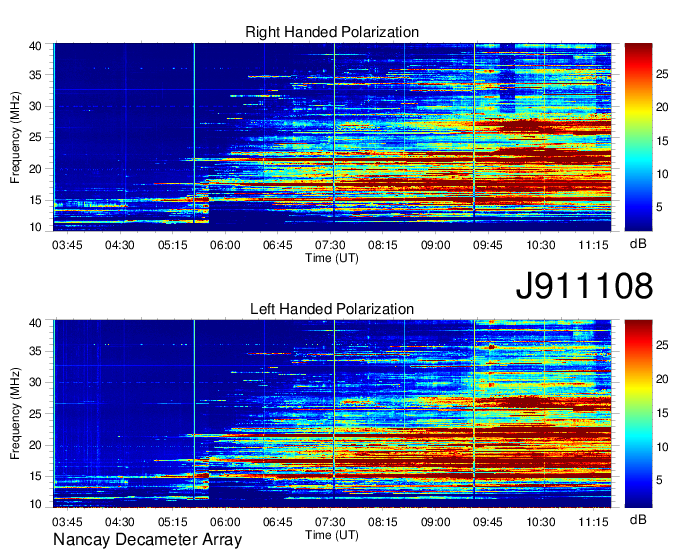Click the 09:45 tick of Right Handed plot

tap(488, 245)
